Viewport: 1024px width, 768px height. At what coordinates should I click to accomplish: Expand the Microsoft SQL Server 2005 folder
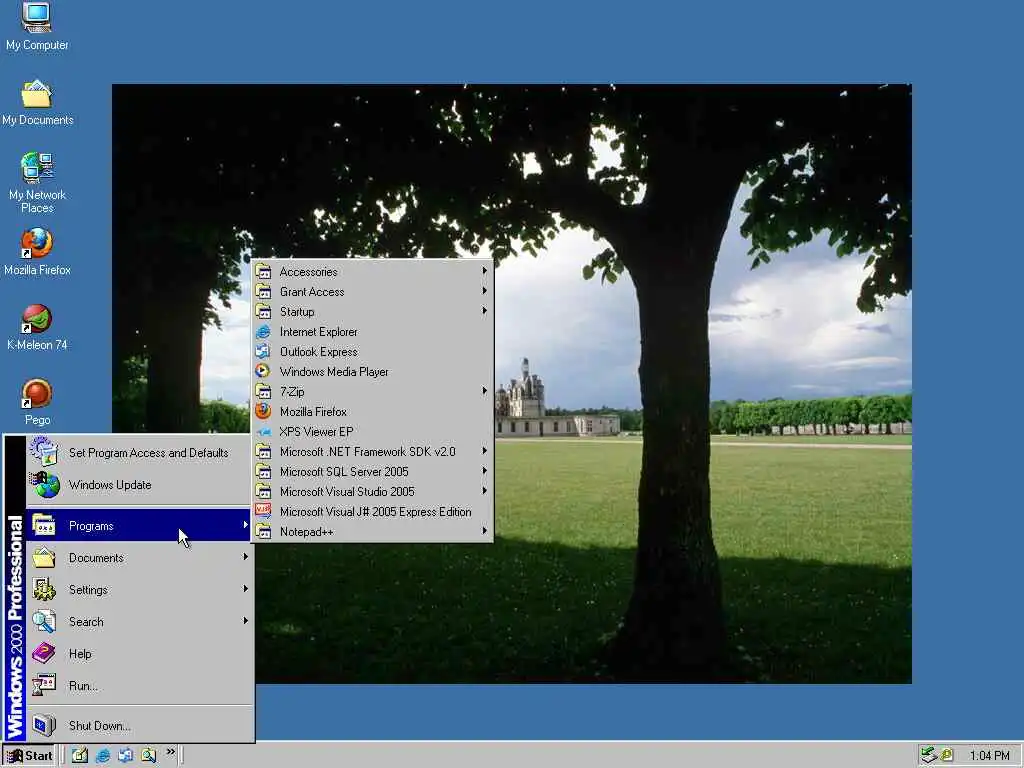pyautogui.click(x=372, y=472)
